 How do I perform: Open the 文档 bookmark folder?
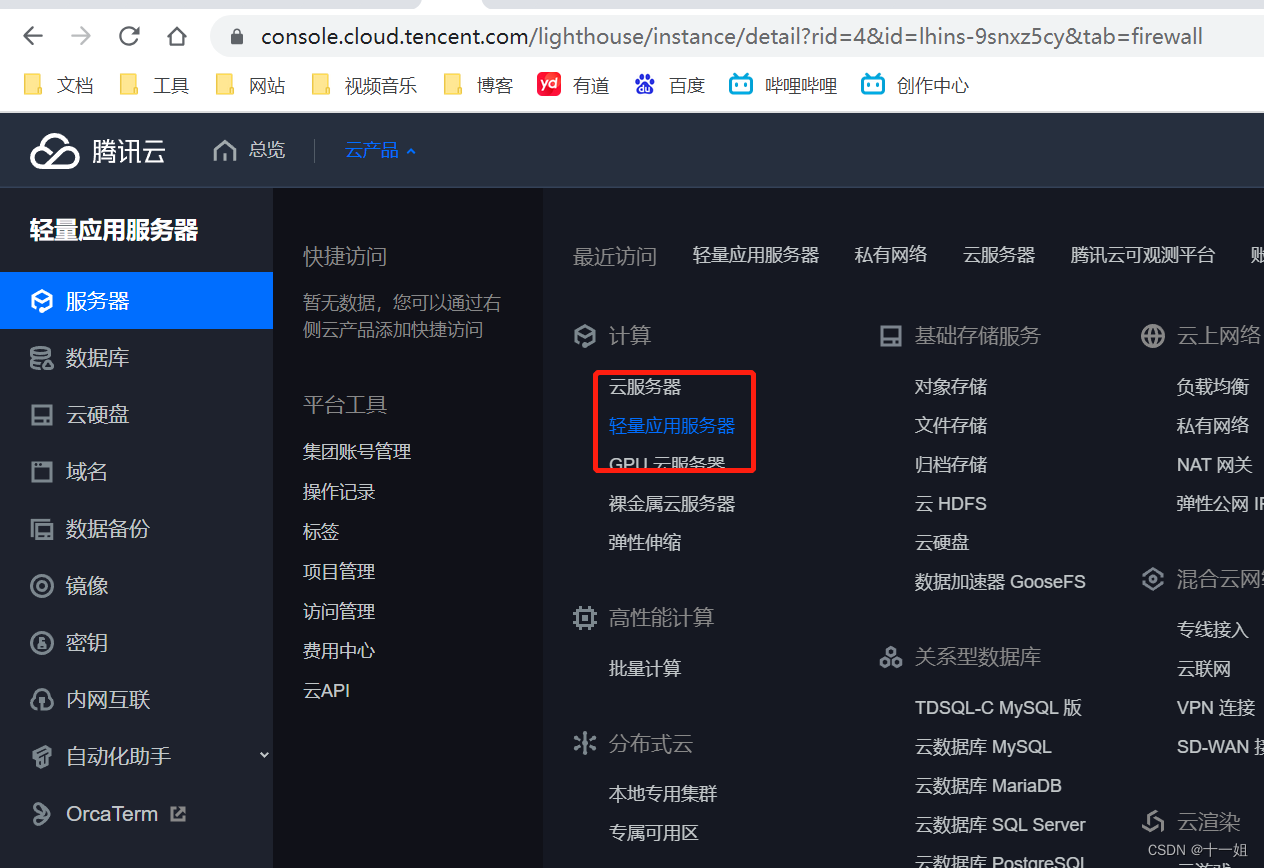click(x=59, y=85)
